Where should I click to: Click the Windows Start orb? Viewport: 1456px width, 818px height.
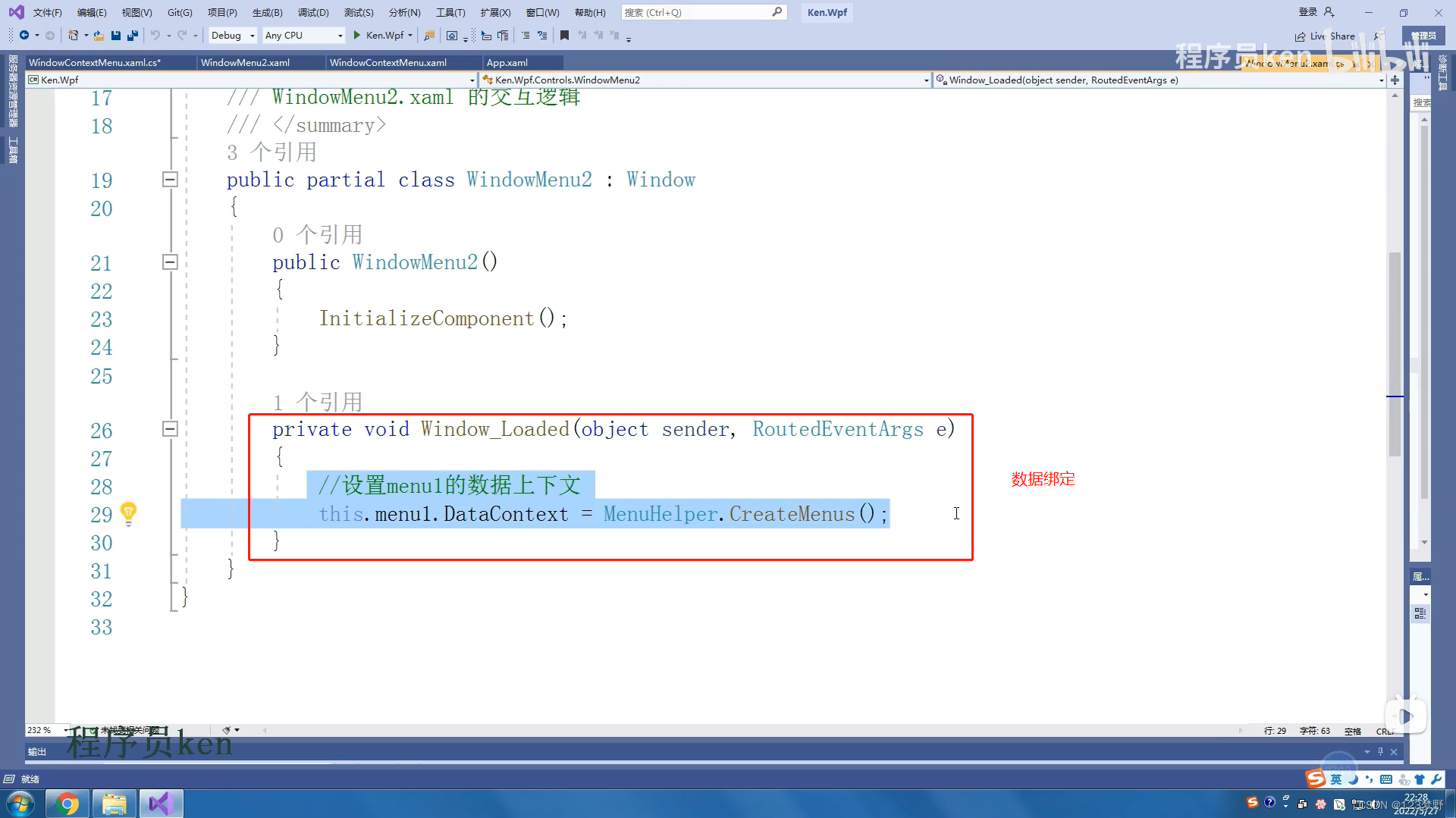coord(20,804)
